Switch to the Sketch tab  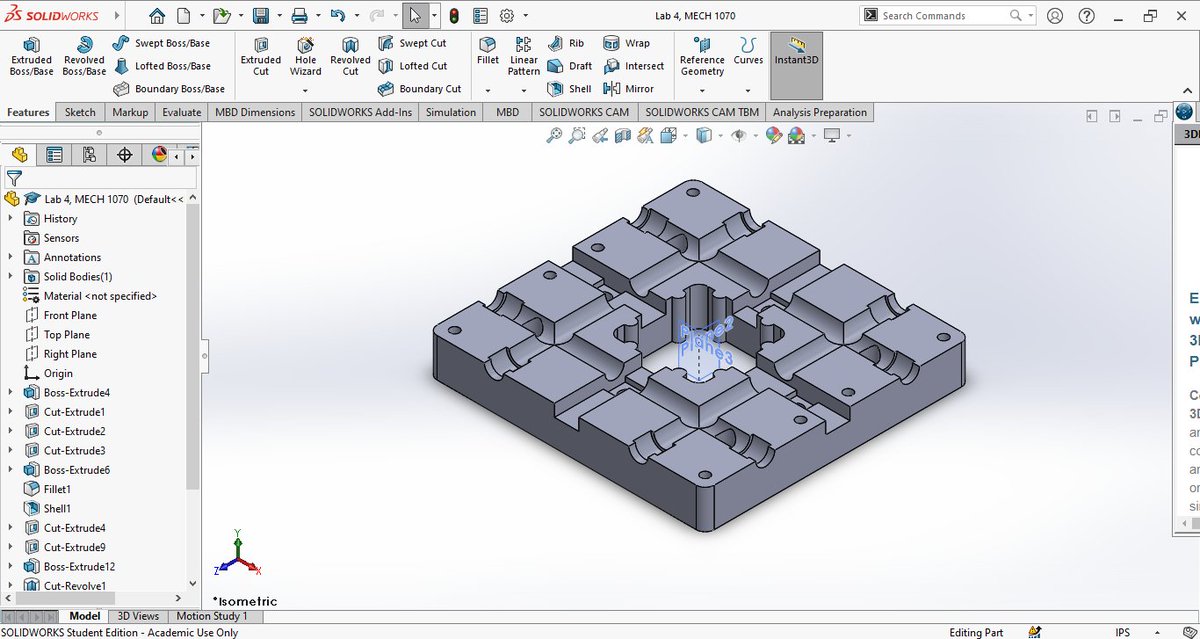pyautogui.click(x=80, y=112)
